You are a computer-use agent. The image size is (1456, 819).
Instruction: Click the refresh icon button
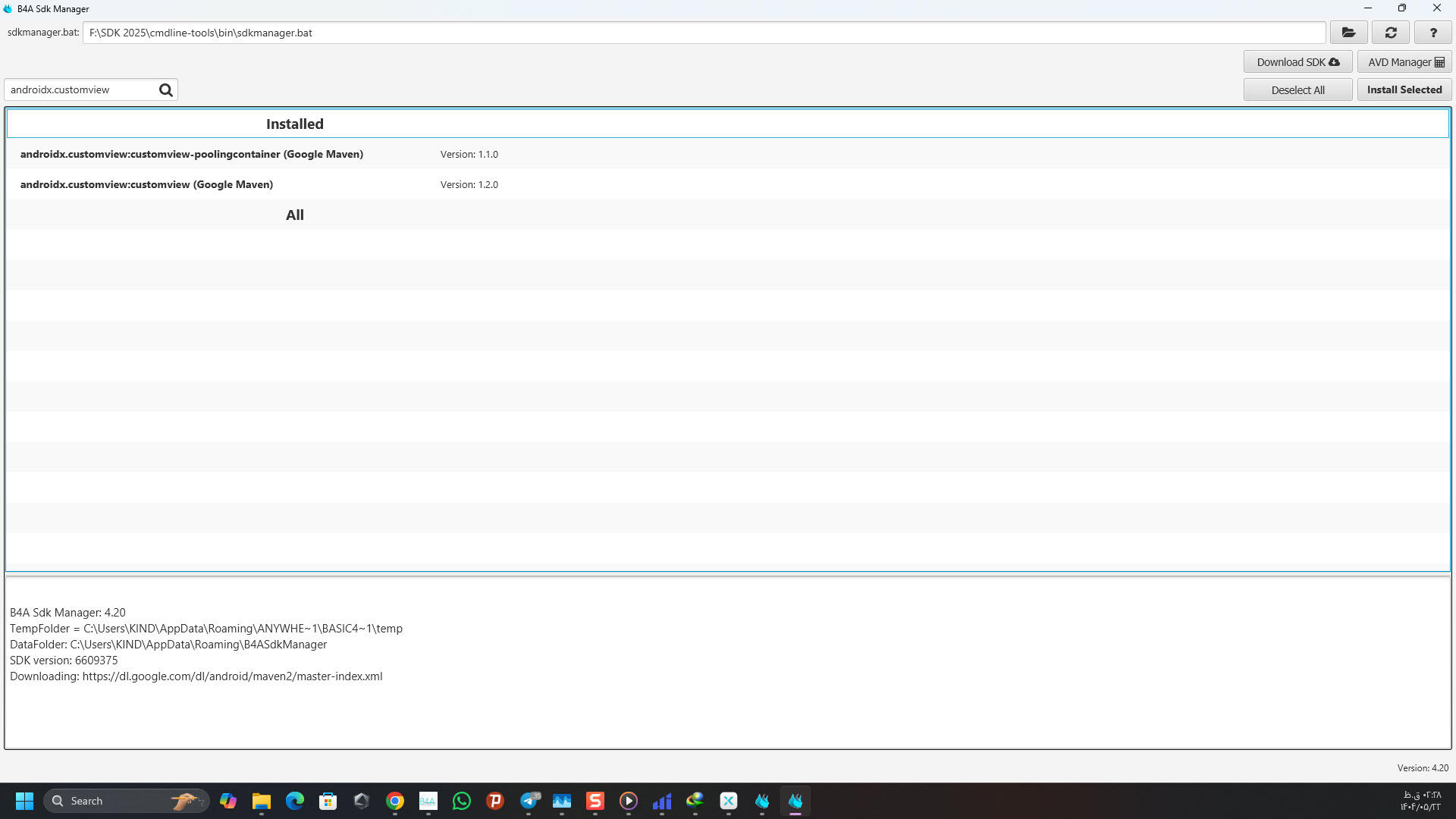point(1391,33)
